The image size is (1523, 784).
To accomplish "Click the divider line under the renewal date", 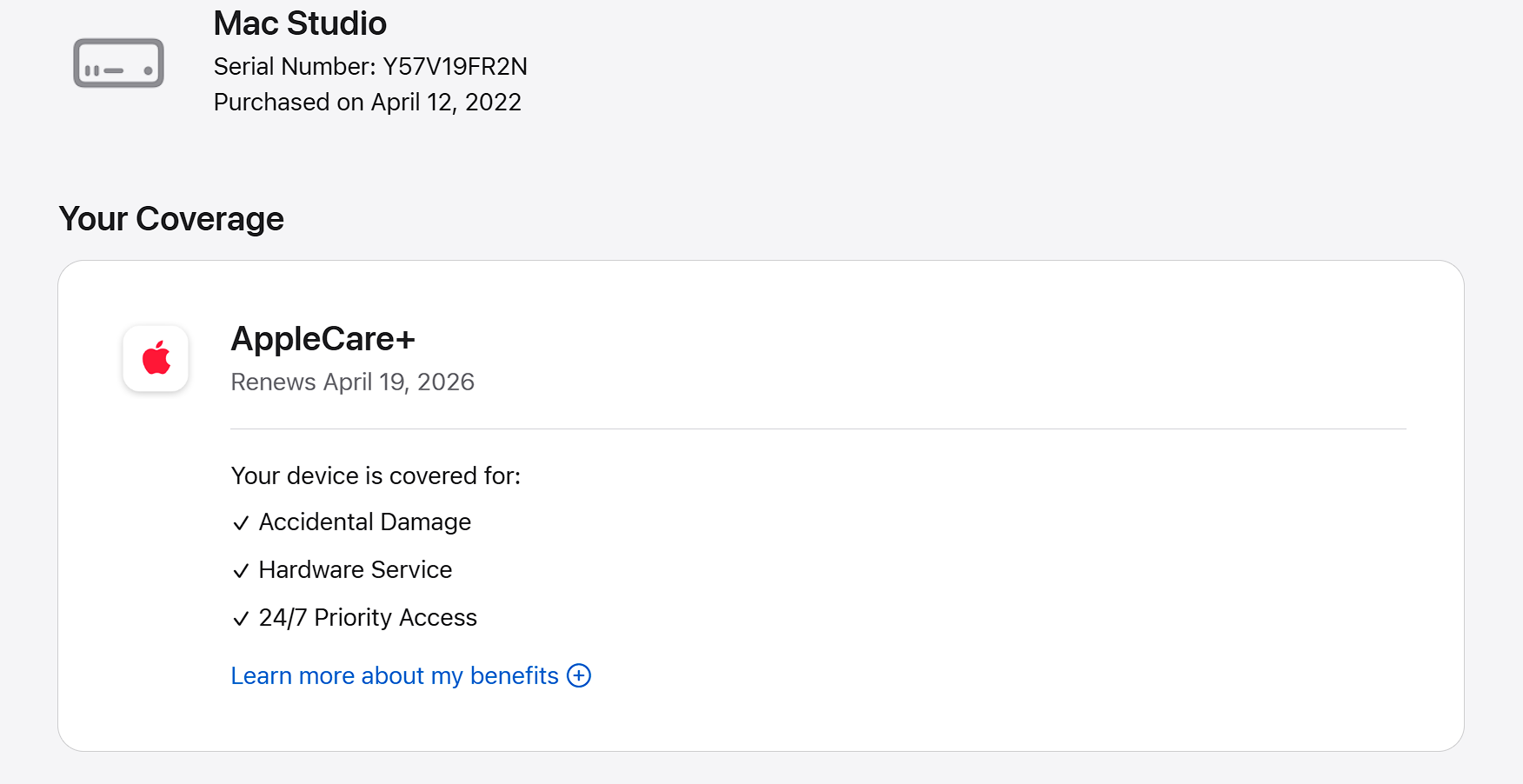I will pyautogui.click(x=817, y=429).
